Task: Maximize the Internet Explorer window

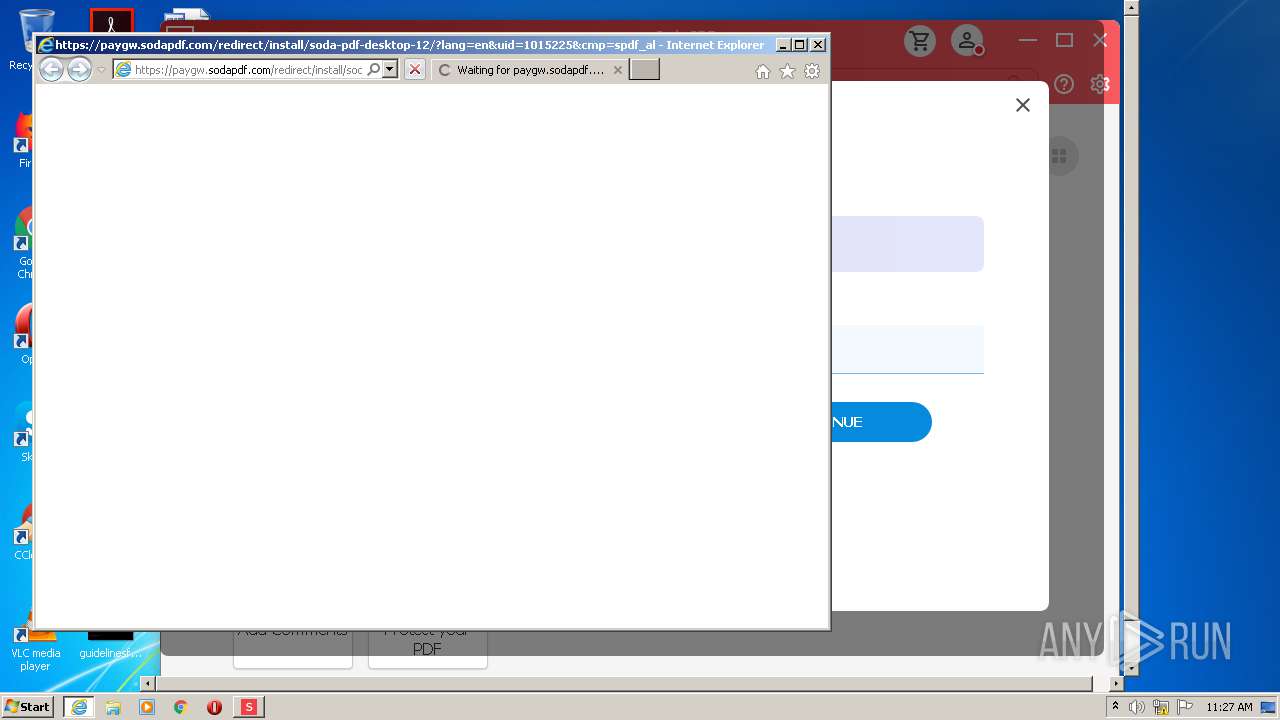Action: 800,45
